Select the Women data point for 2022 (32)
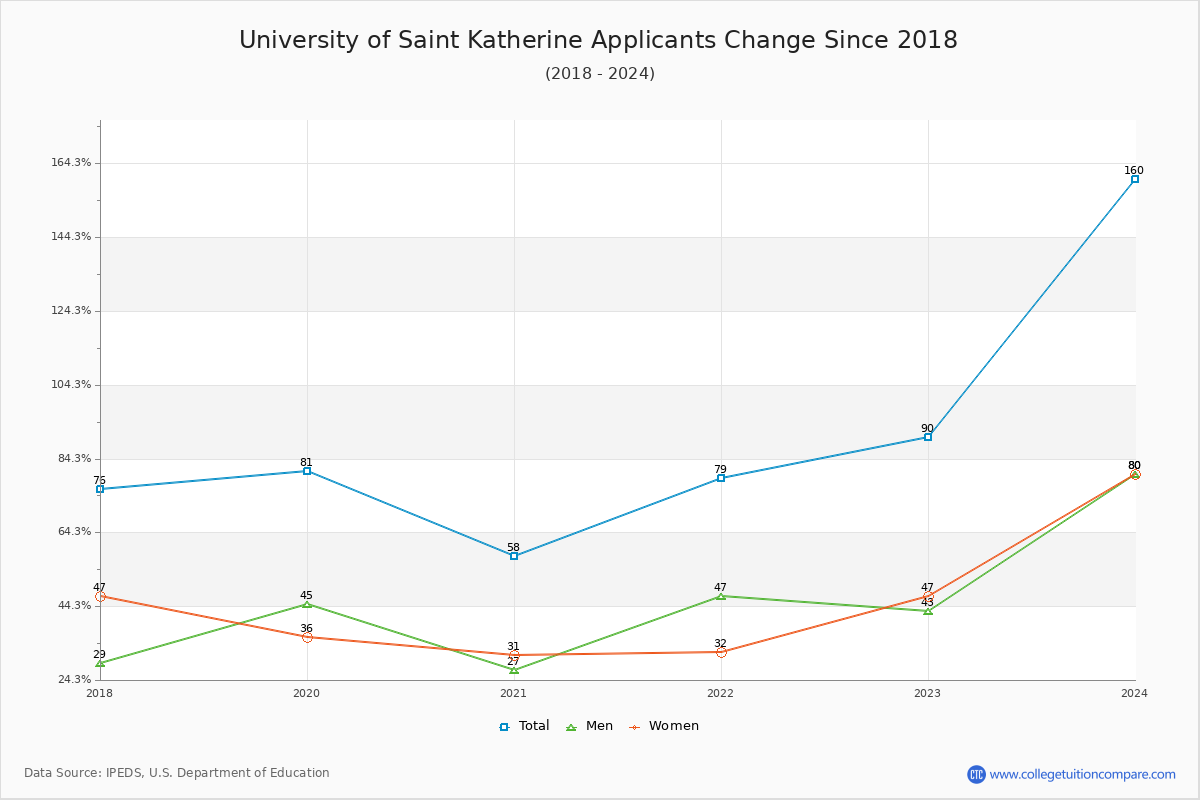This screenshot has width=1200, height=800. click(x=721, y=652)
